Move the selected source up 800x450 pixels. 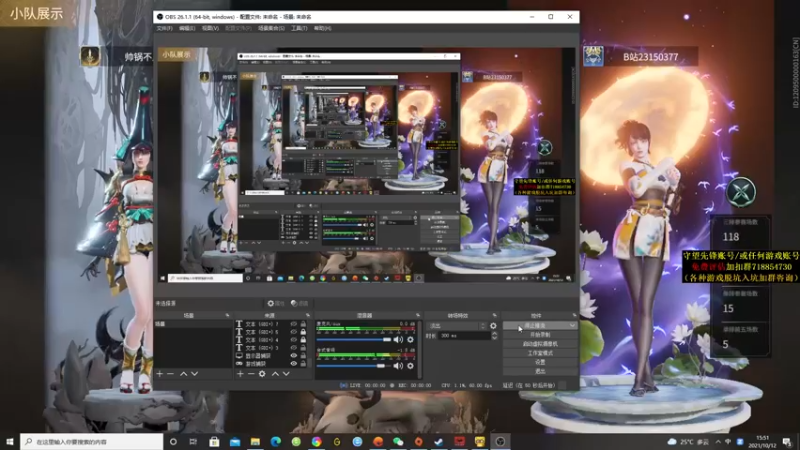point(275,374)
